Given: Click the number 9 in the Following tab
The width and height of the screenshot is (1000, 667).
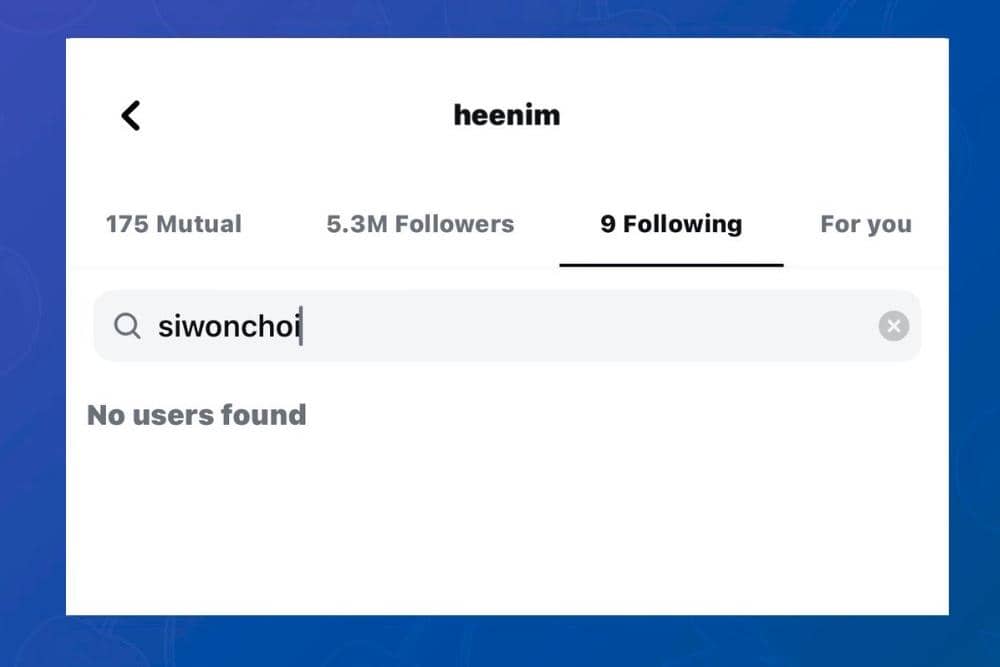Looking at the screenshot, I should [x=608, y=224].
